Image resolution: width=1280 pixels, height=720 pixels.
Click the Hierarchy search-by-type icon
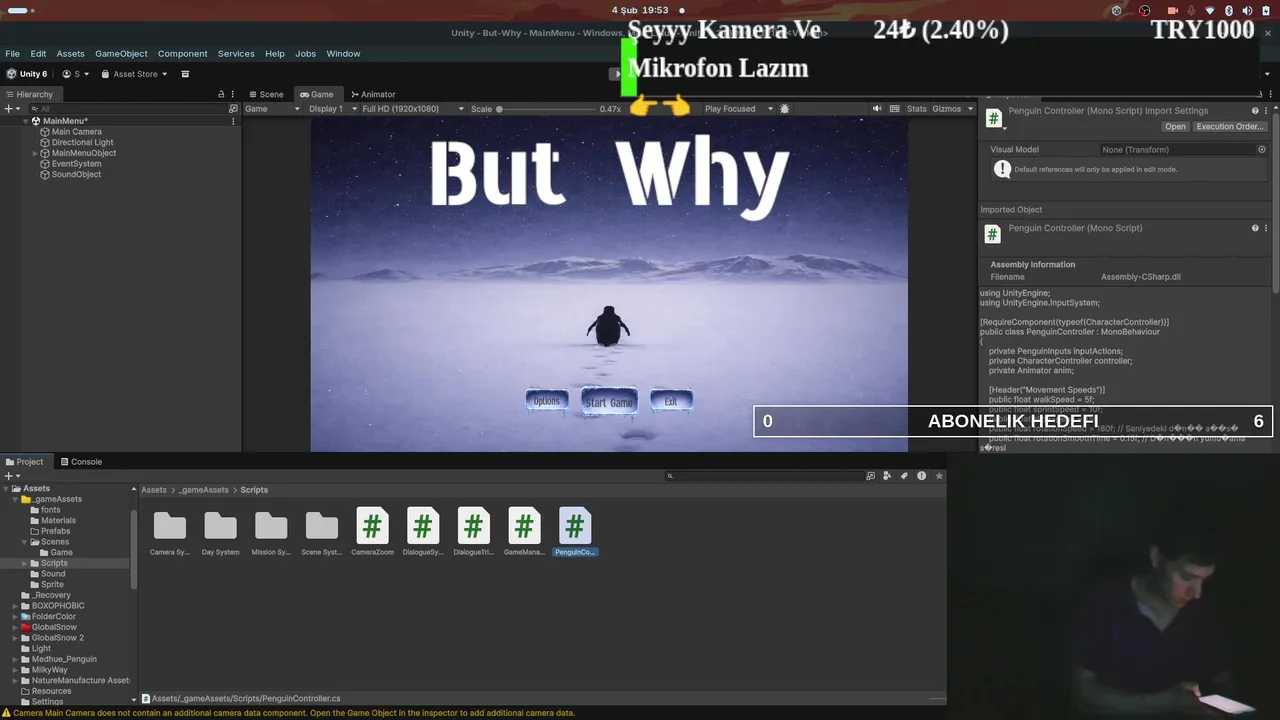pos(233,108)
